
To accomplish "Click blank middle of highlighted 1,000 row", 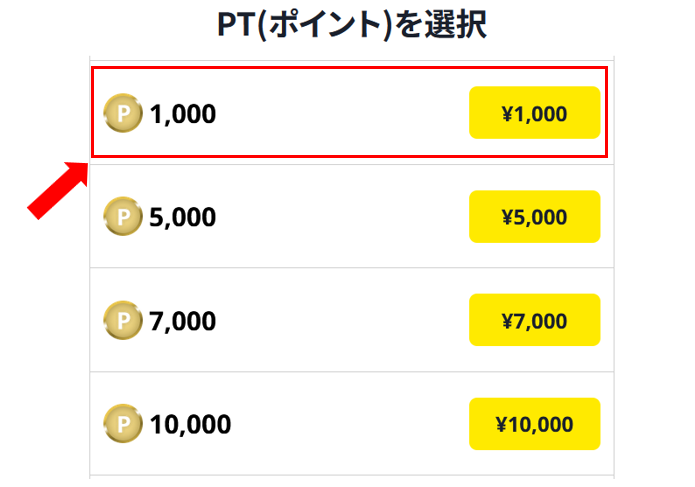I will 341,113.
